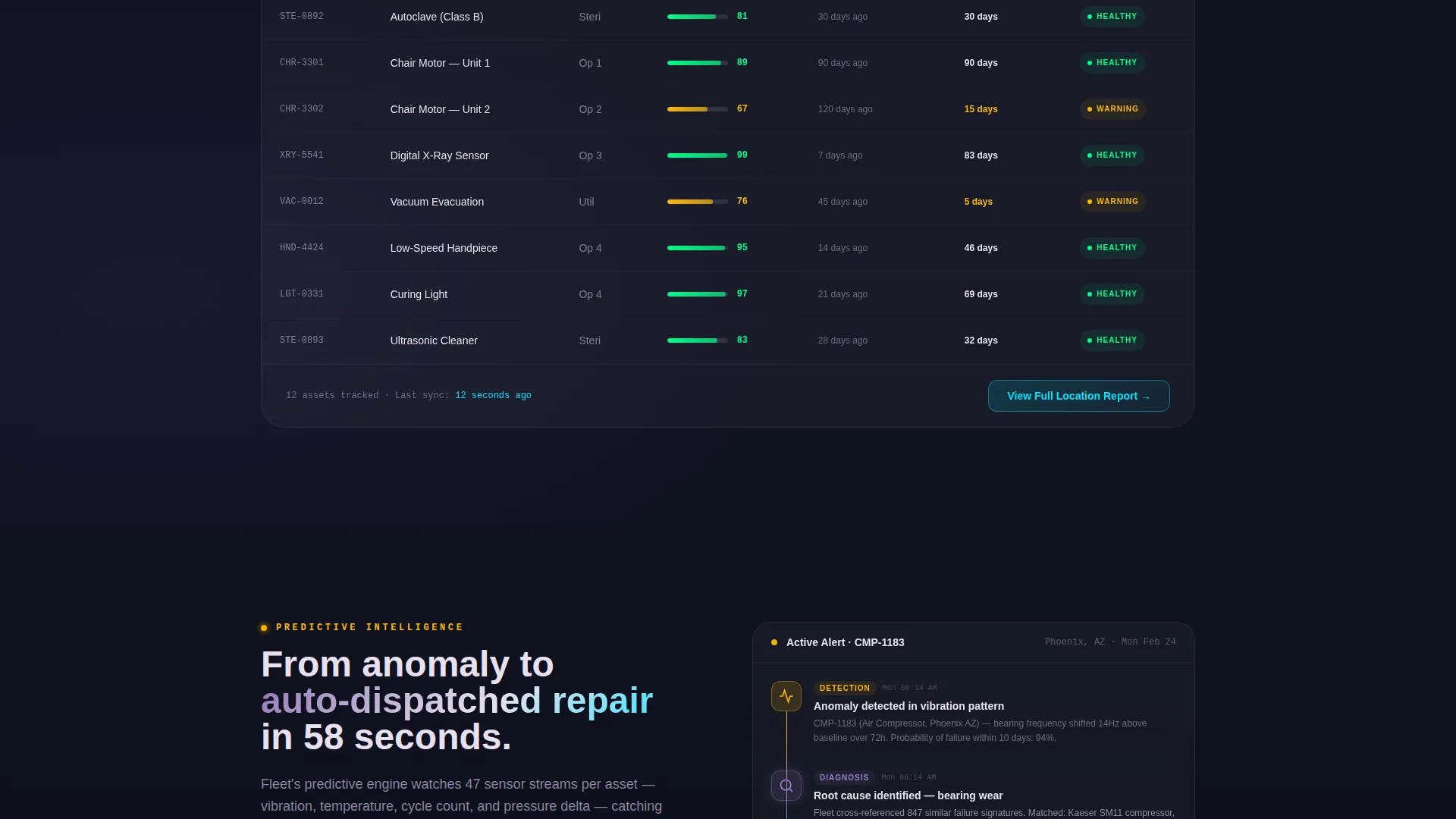The image size is (1456, 819).
Task: Click the WARNING badge for Chair Motor Unit 2
Action: tap(1112, 109)
